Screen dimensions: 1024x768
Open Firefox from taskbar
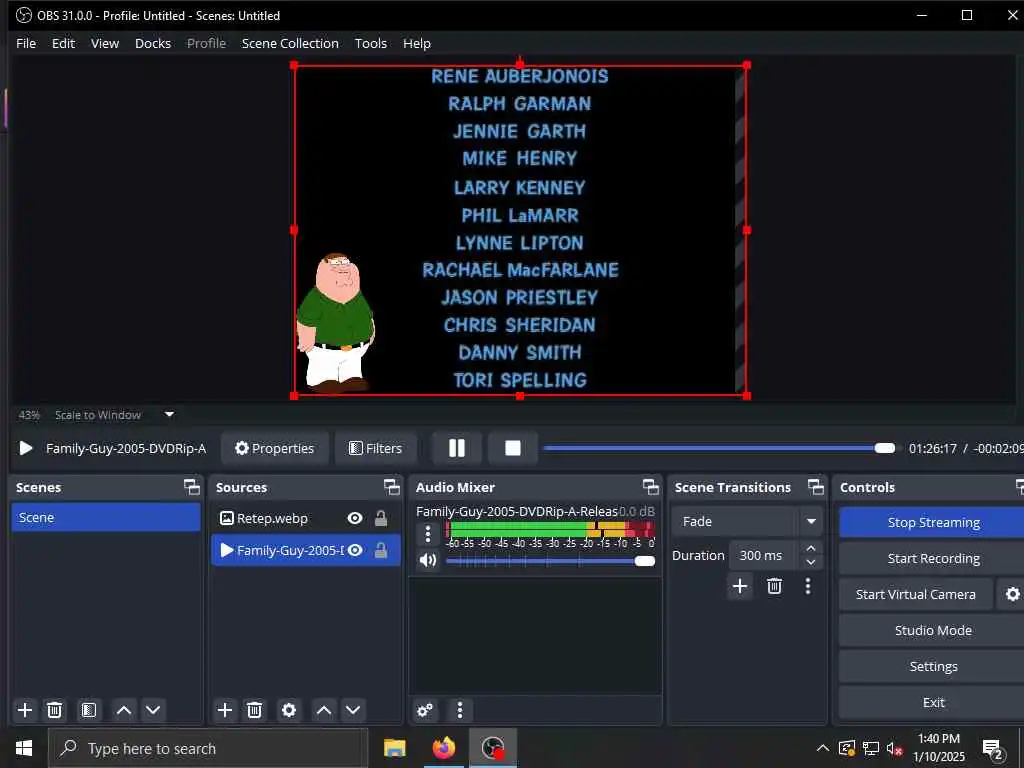[x=443, y=748]
